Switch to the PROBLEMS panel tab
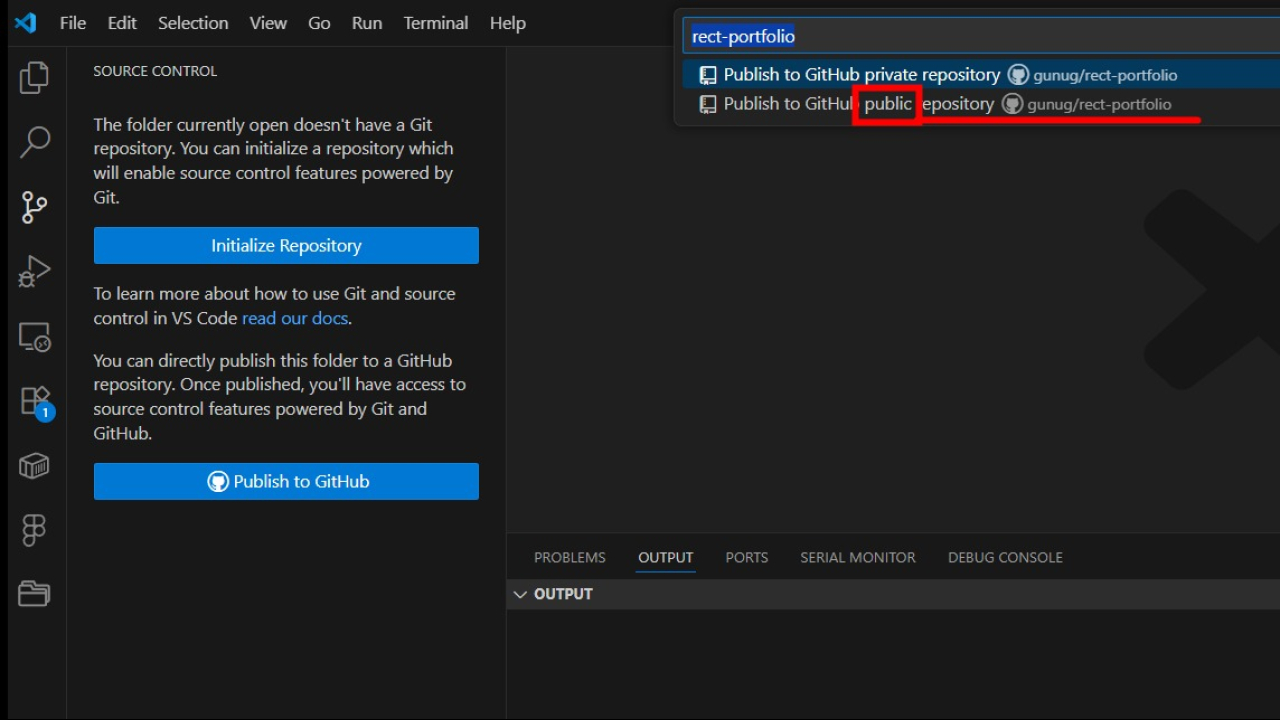The width and height of the screenshot is (1280, 720). (570, 558)
